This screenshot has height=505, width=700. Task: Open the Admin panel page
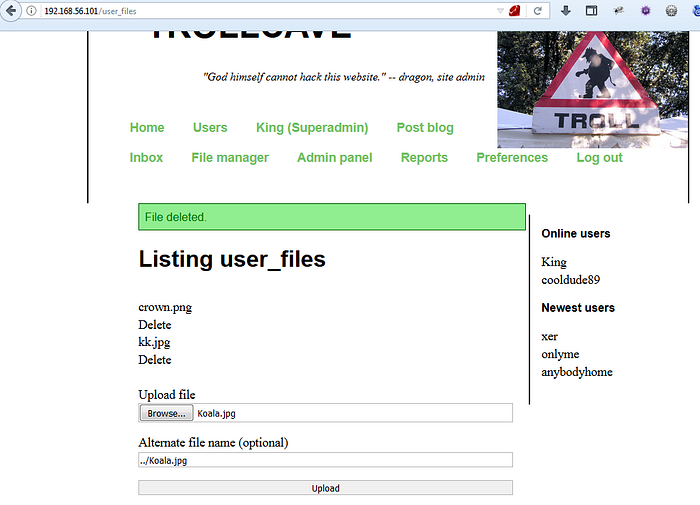pyautogui.click(x=334, y=158)
